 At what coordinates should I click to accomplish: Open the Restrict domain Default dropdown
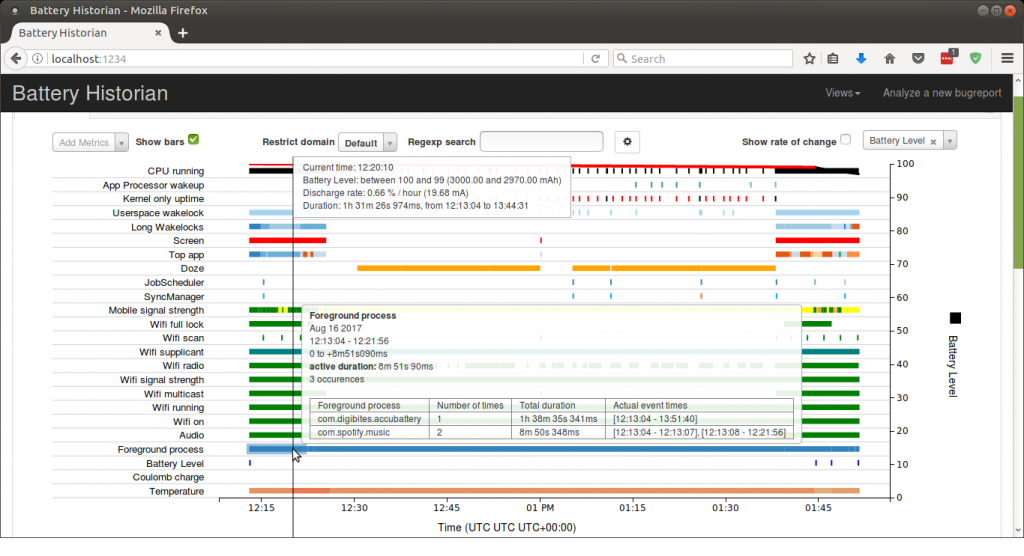point(368,142)
